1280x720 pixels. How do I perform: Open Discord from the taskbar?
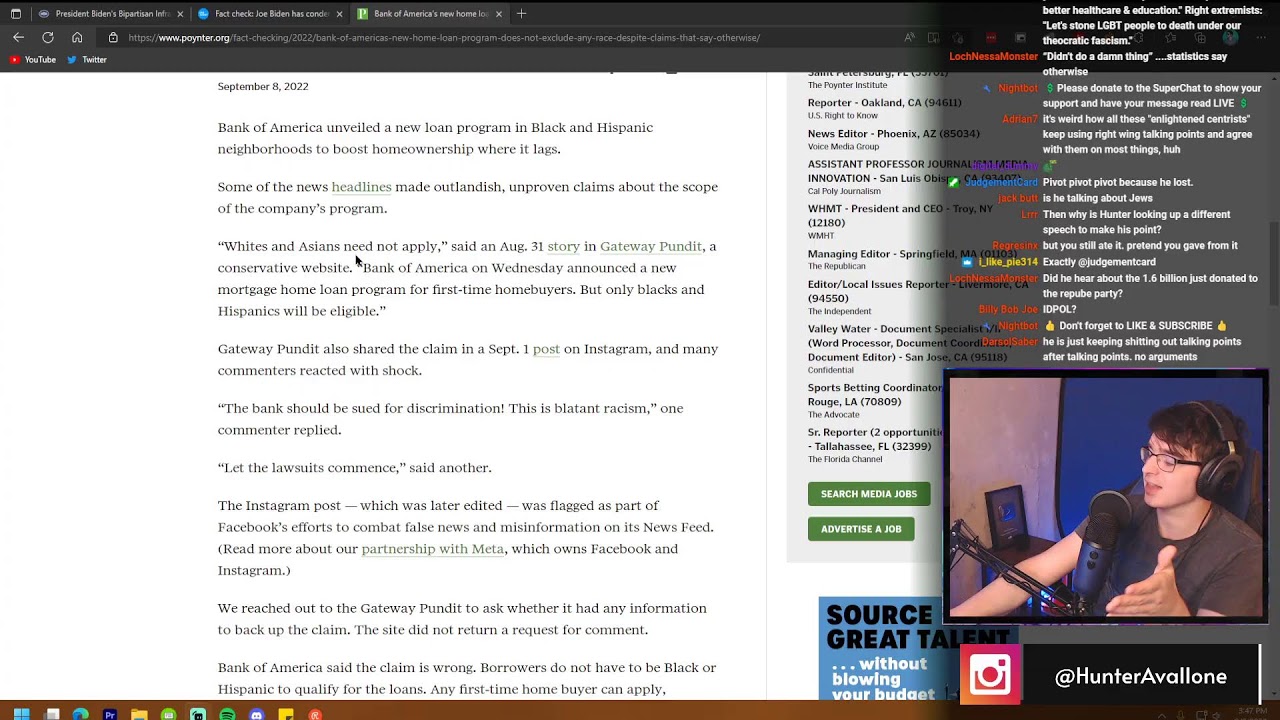pyautogui.click(x=256, y=714)
